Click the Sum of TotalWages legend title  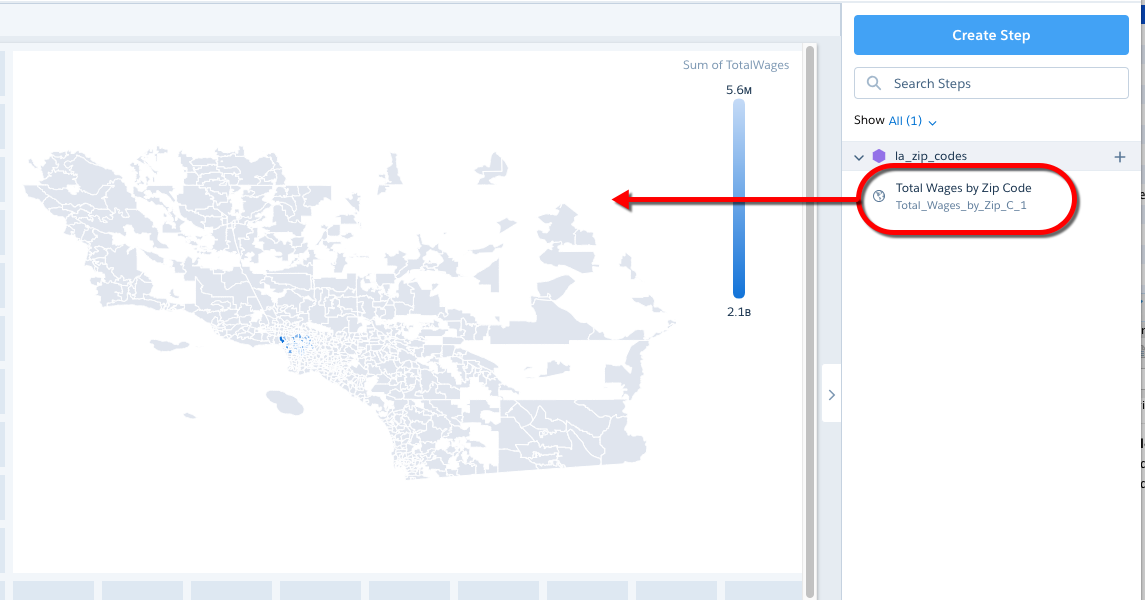(x=736, y=65)
